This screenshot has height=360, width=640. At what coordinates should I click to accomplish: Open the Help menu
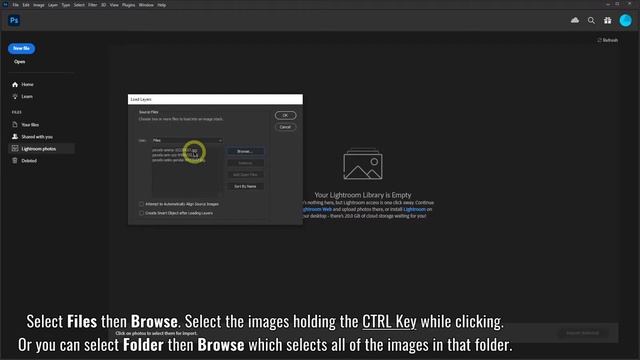tap(162, 5)
